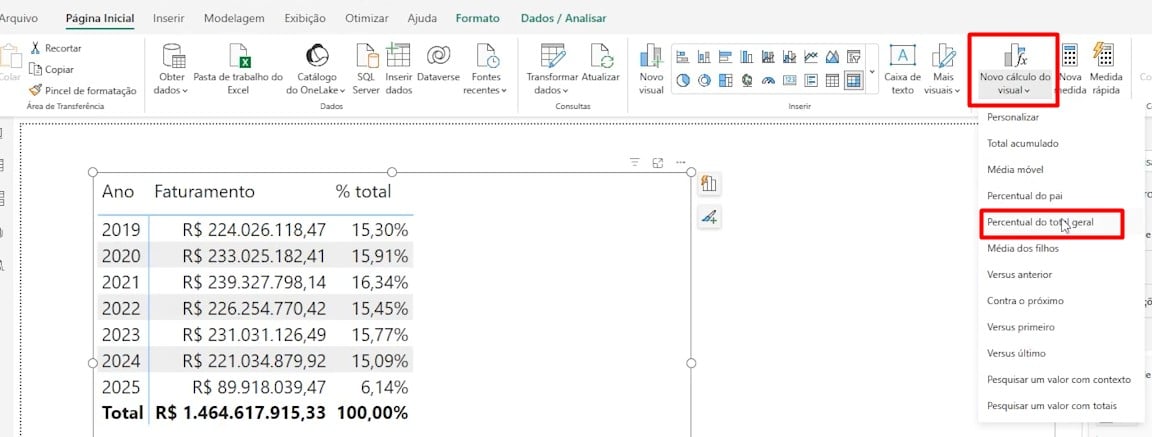Open the Dataverse connector

pyautogui.click(x=438, y=63)
